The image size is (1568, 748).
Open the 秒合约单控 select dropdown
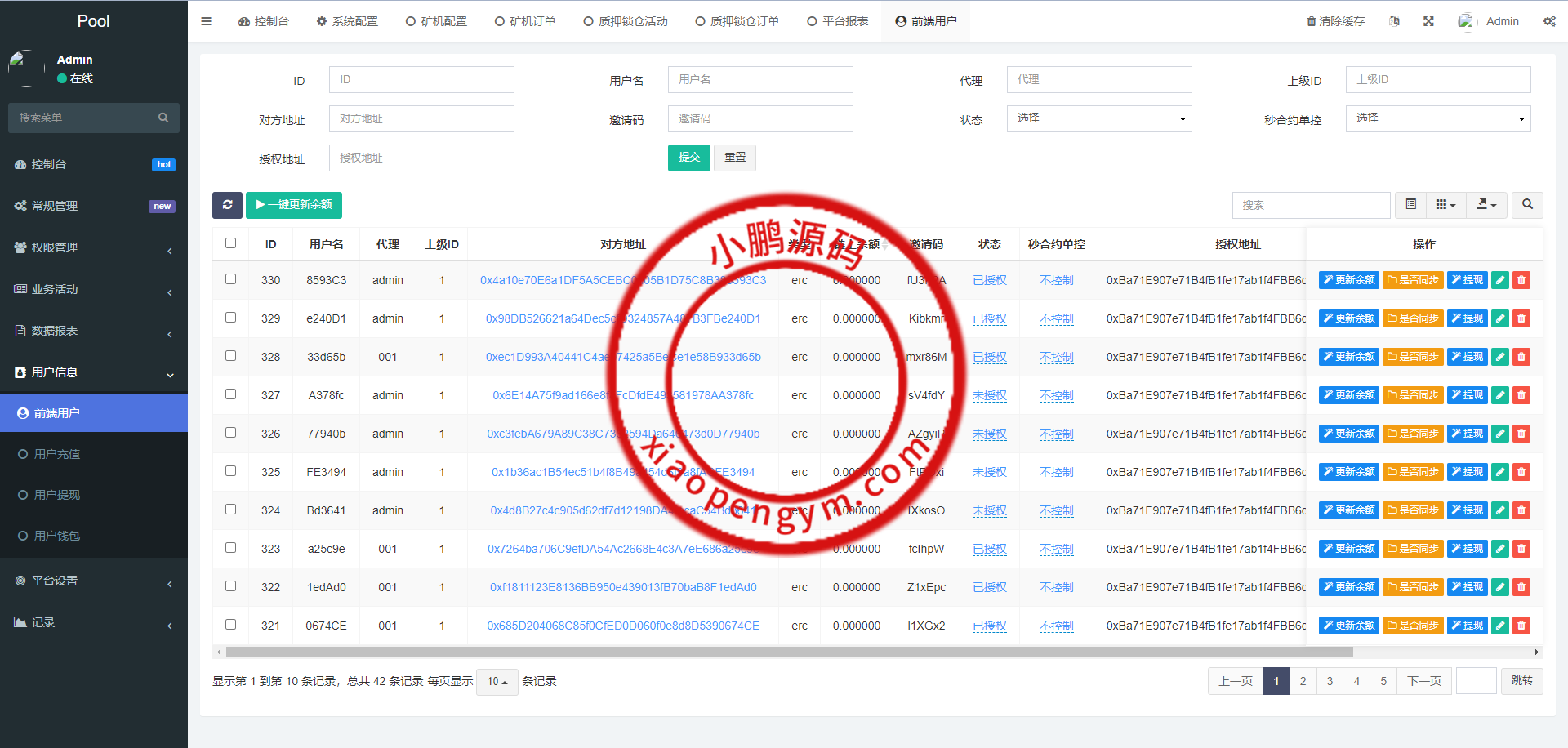pos(1437,119)
